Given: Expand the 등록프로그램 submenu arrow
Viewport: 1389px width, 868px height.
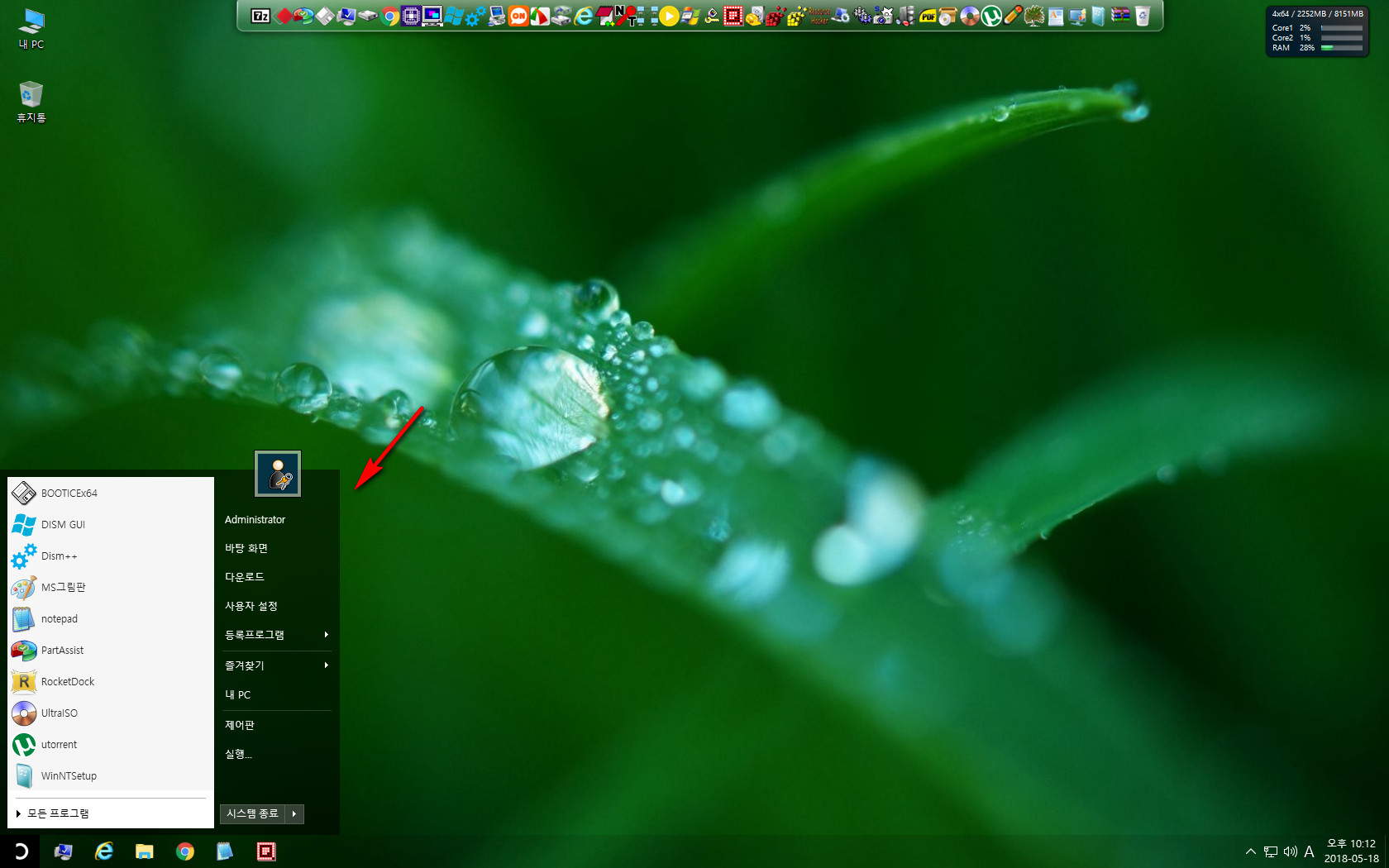Looking at the screenshot, I should pyautogui.click(x=327, y=635).
